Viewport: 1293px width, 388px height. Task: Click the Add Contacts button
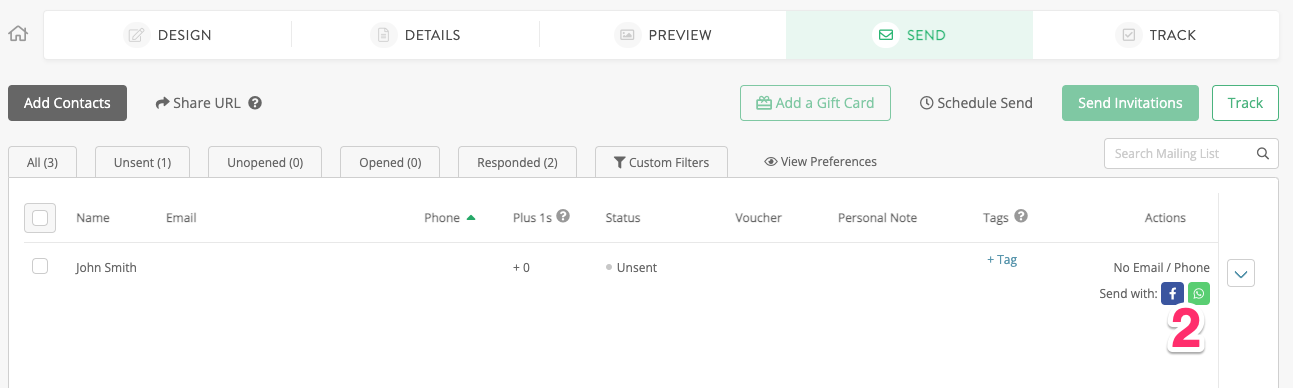(x=67, y=103)
